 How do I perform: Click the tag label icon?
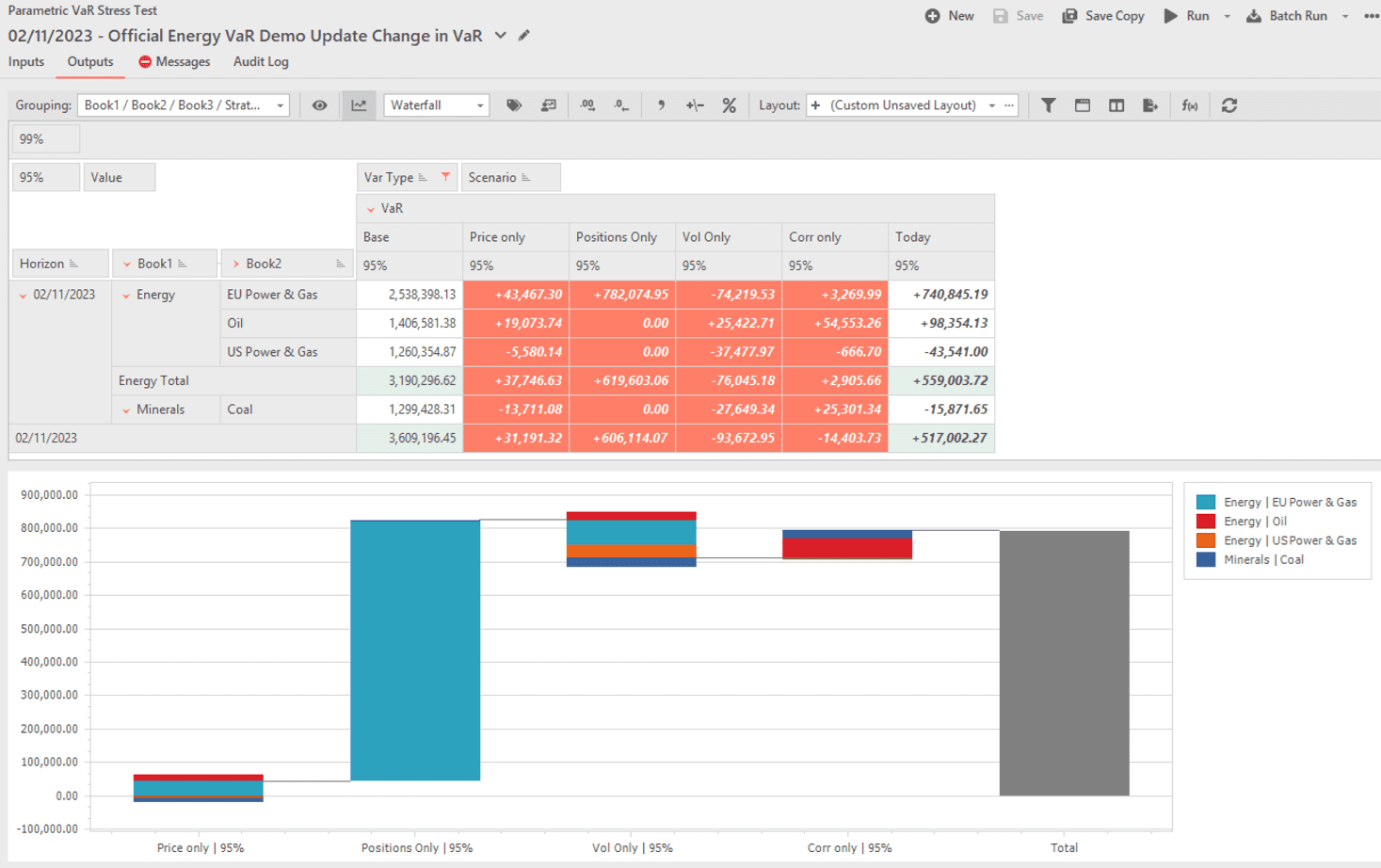point(514,105)
